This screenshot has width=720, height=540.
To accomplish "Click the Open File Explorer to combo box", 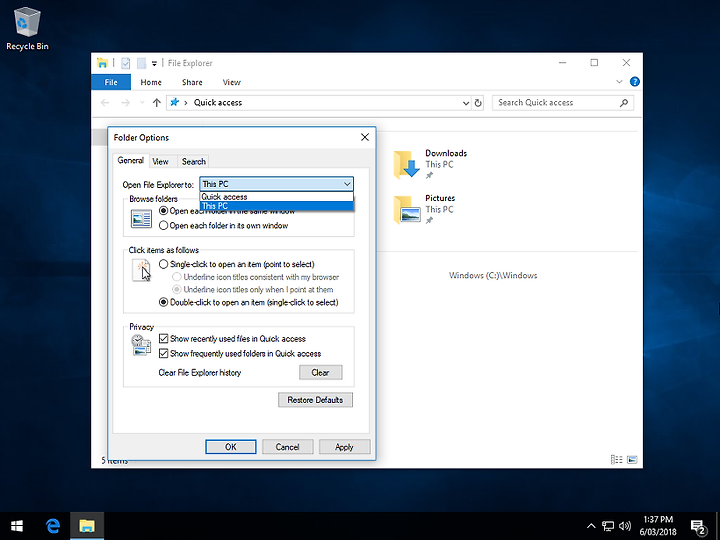I will click(276, 184).
